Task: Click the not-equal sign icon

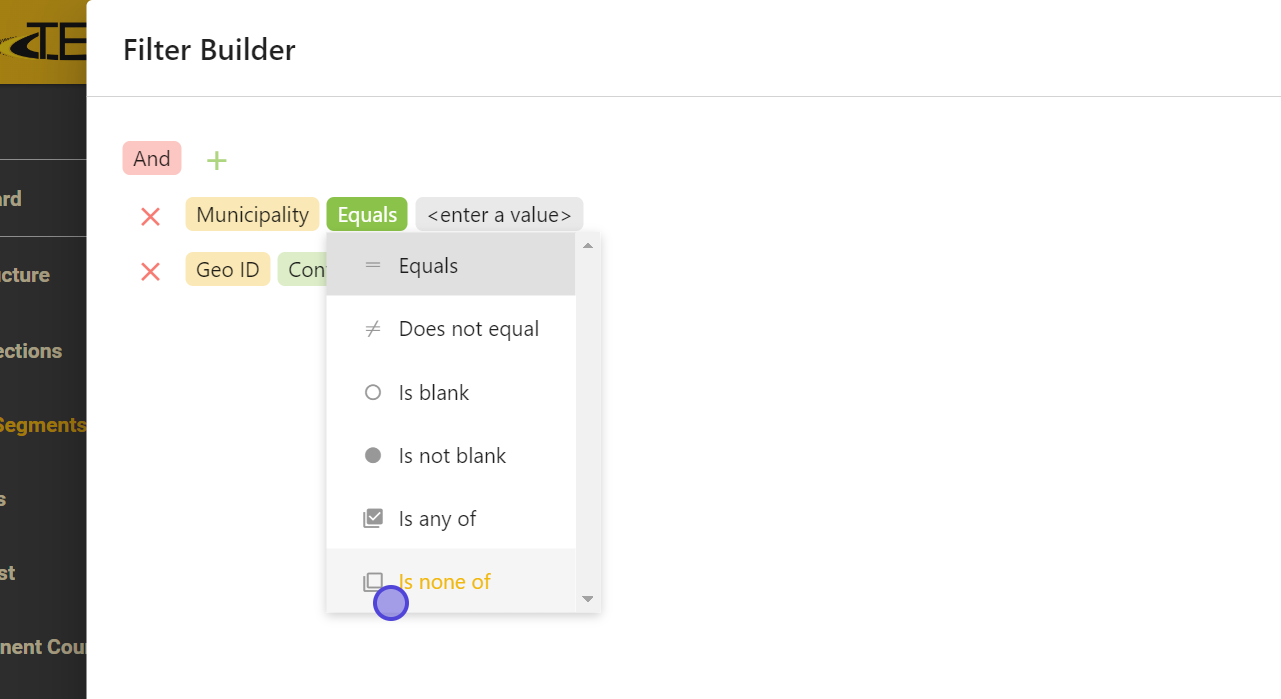Action: 373,329
